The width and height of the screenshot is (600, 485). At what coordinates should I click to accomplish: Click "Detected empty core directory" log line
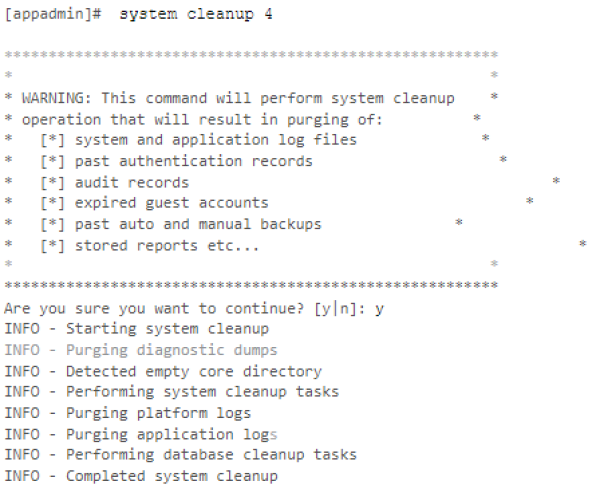pyautogui.click(x=163, y=372)
